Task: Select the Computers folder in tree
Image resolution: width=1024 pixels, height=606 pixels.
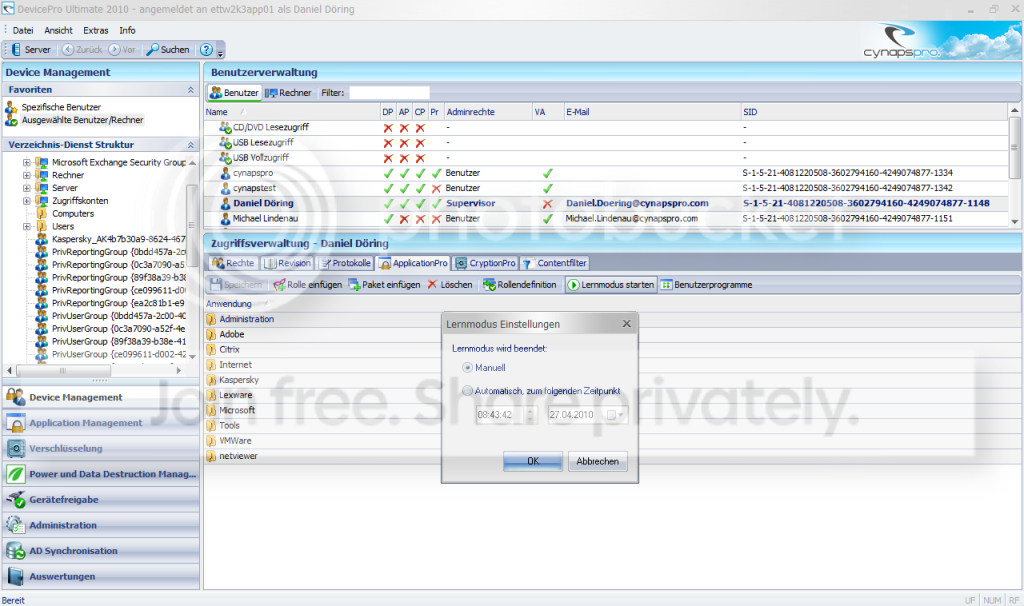Action: [x=72, y=214]
